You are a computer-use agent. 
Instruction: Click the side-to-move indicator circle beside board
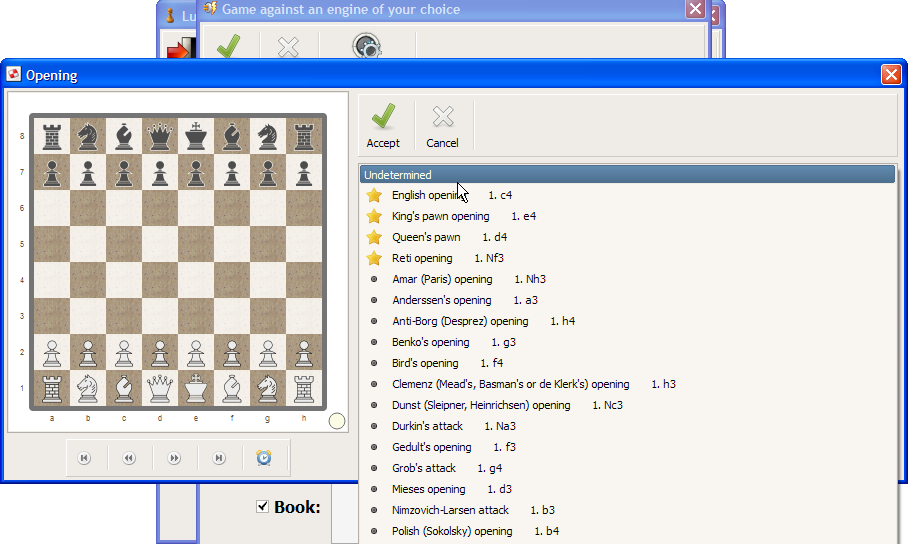tap(336, 421)
